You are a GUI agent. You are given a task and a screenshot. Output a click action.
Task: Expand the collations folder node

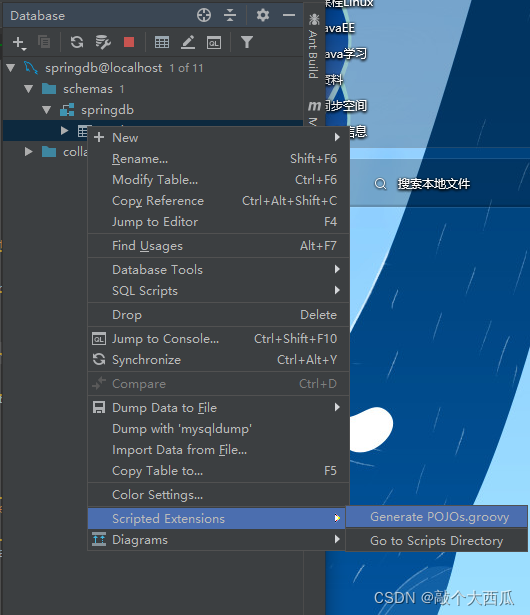pos(29,151)
